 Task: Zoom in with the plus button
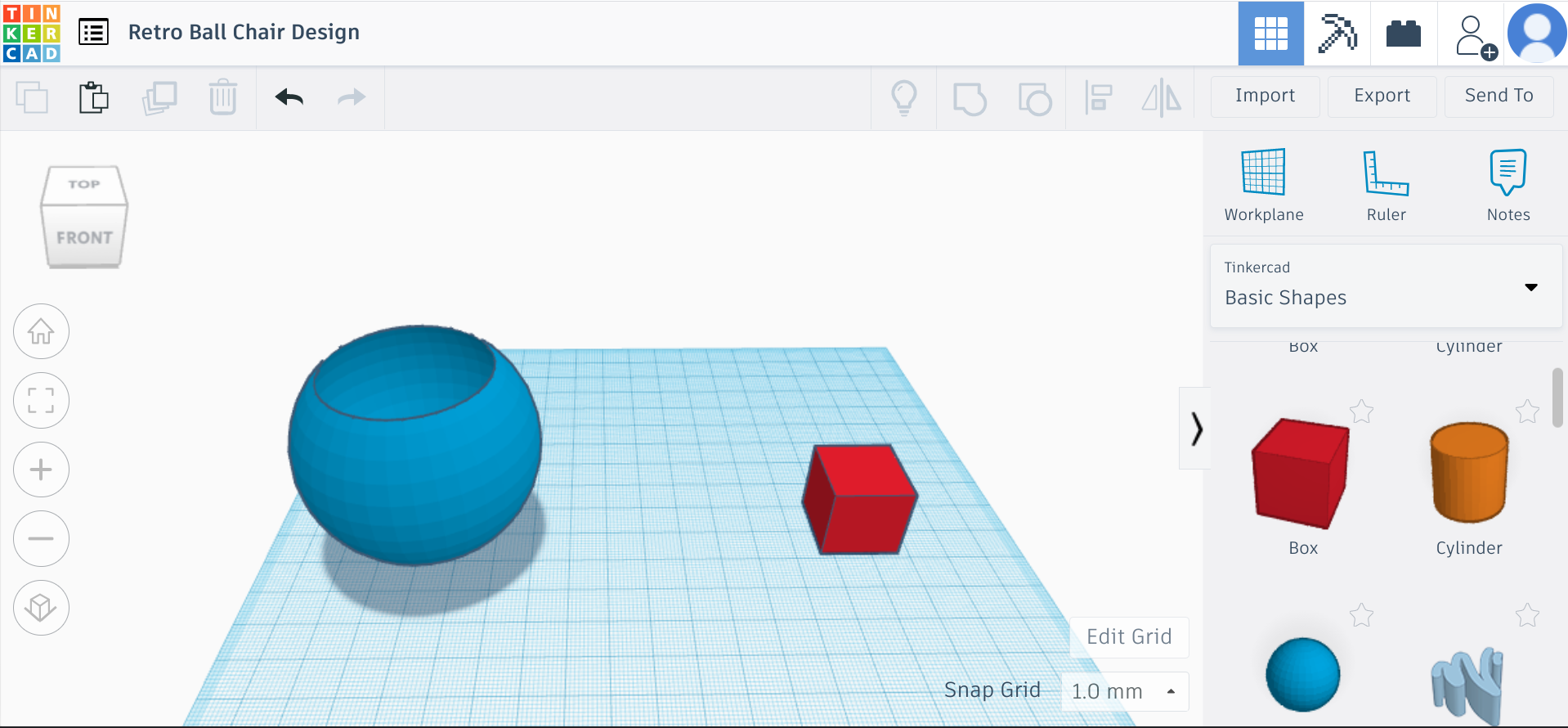coord(41,470)
